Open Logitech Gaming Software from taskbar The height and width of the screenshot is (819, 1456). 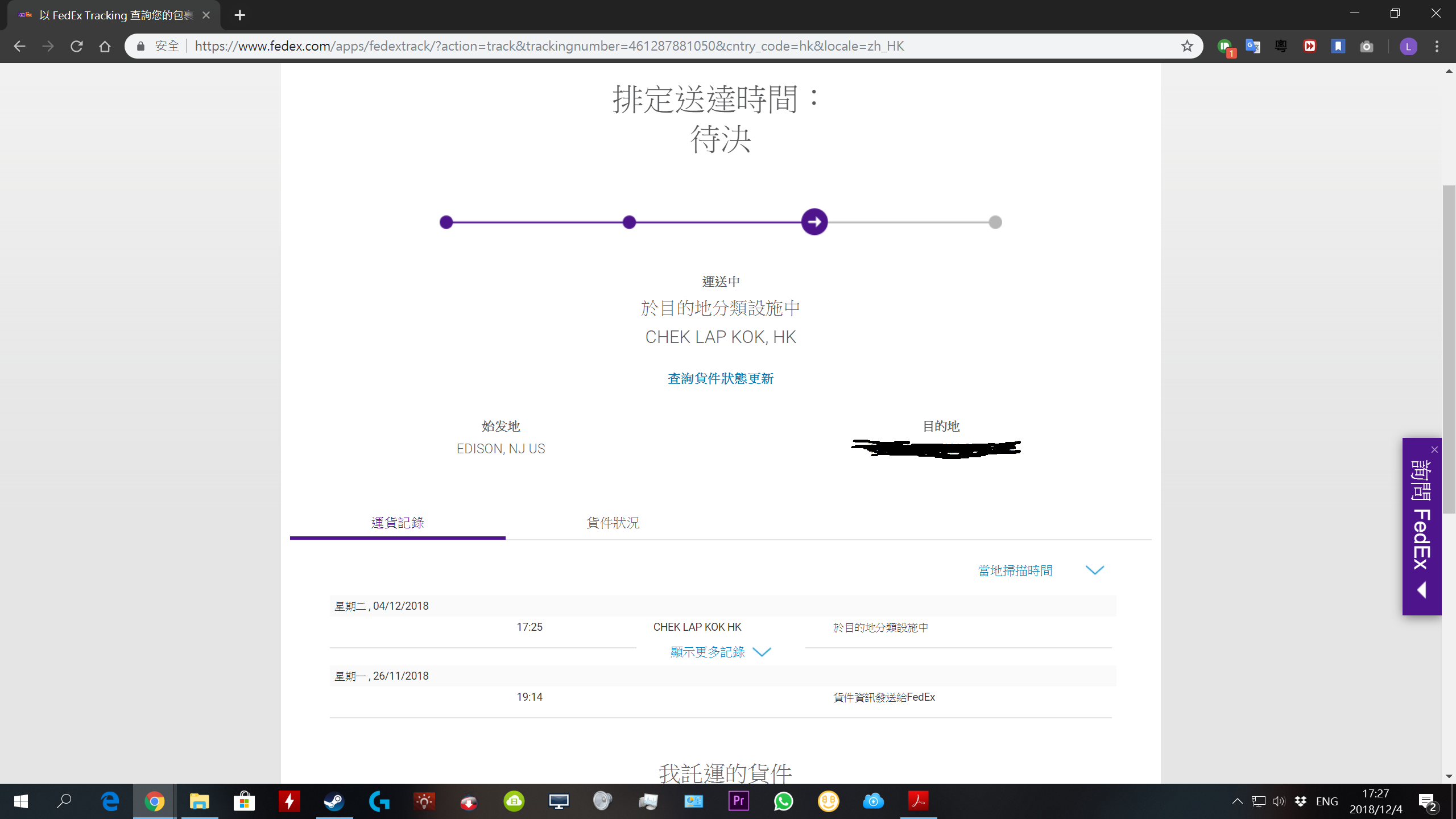379,801
